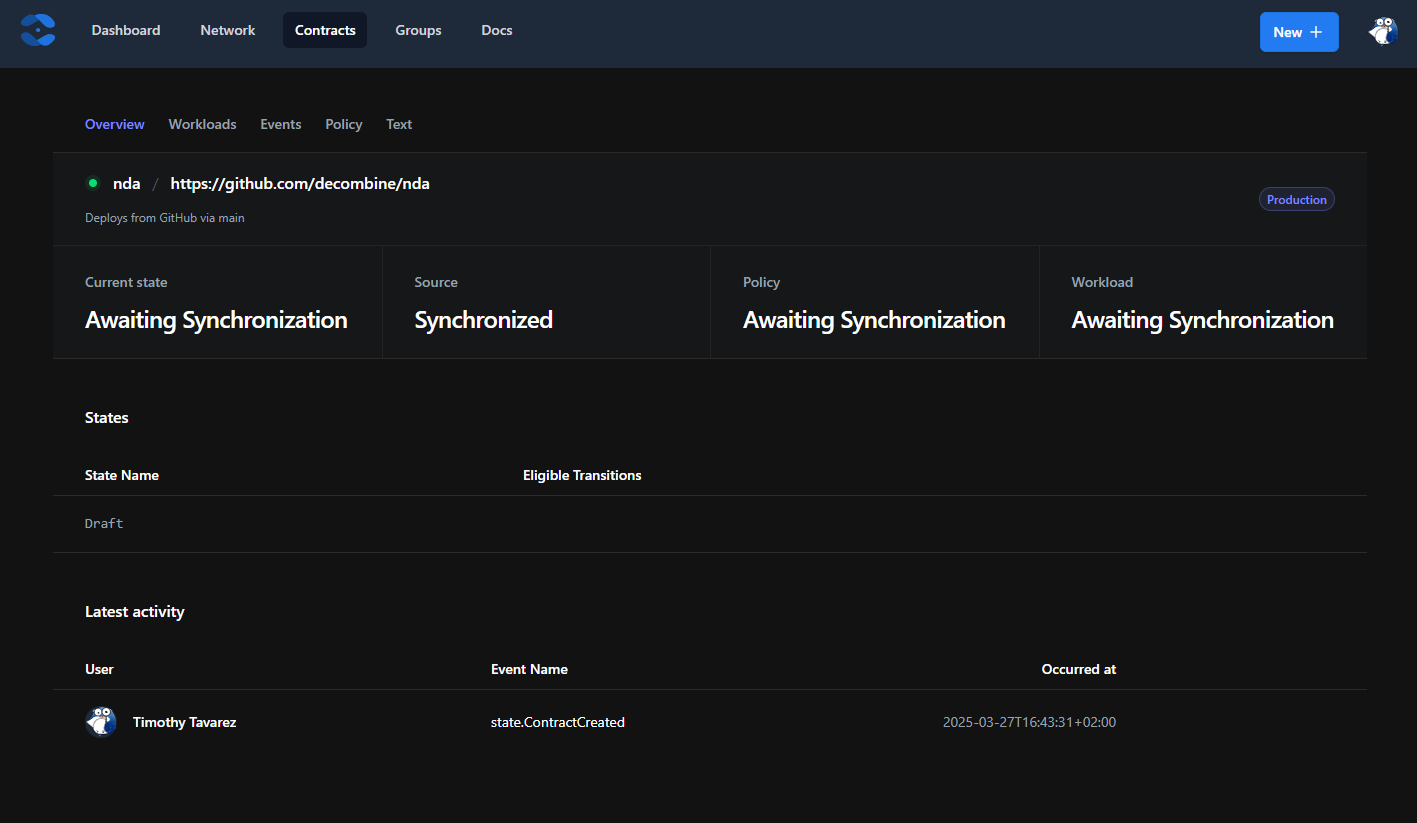Screen dimensions: 1417x823
Task: Click the plus icon on the New button
Action: 1317,31
